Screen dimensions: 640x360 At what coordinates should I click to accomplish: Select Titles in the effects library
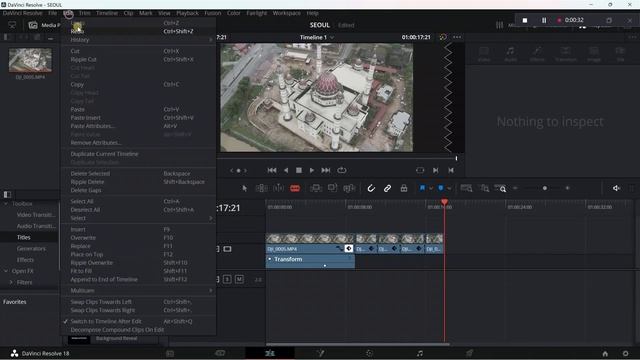[24, 237]
